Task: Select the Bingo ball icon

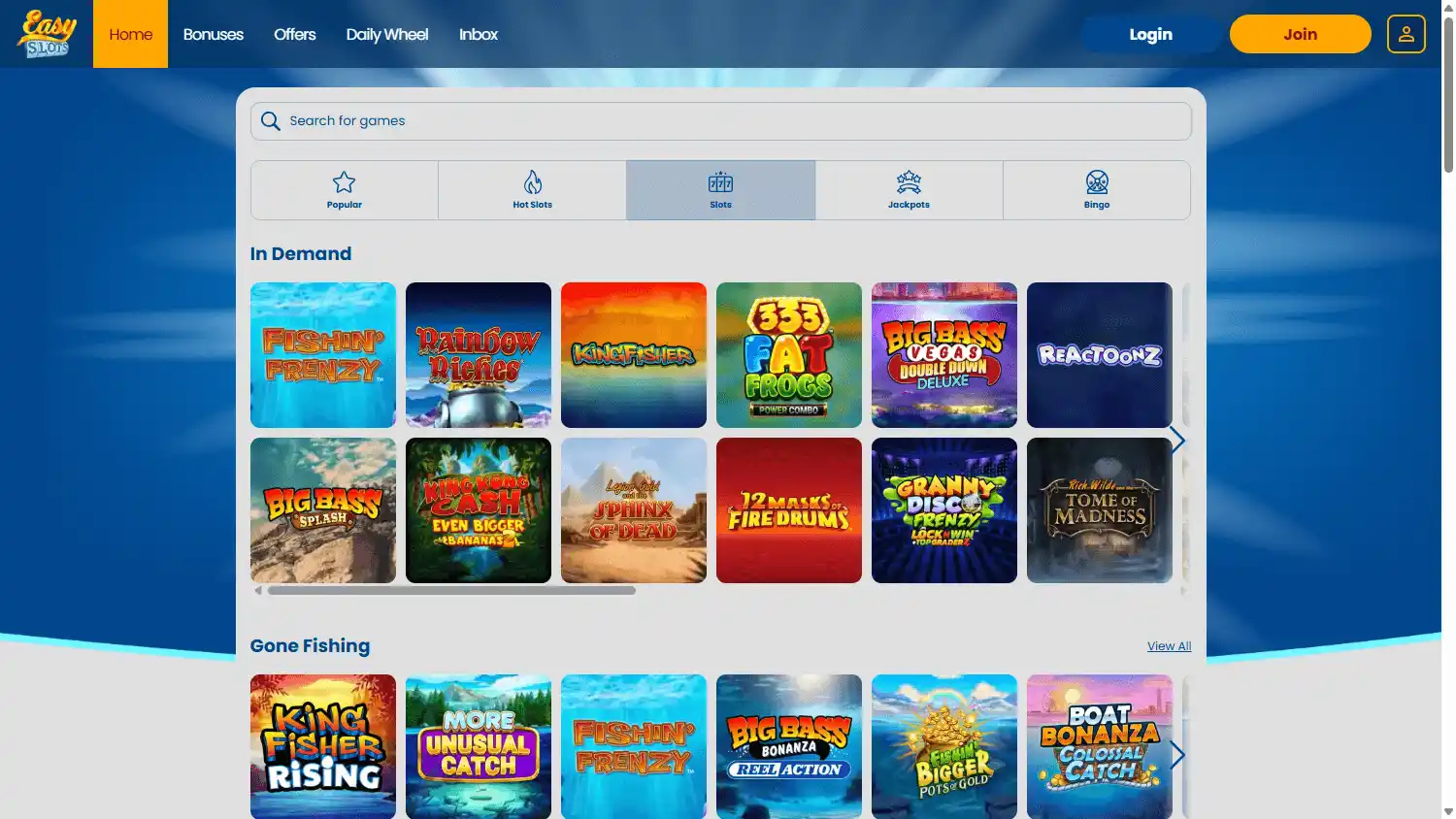Action: click(1097, 182)
